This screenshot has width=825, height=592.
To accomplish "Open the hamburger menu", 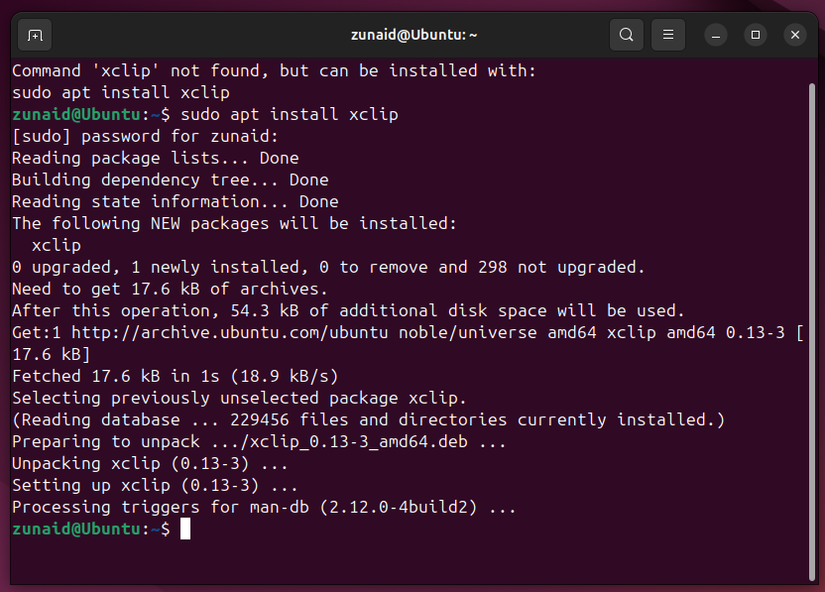I will (x=667, y=34).
